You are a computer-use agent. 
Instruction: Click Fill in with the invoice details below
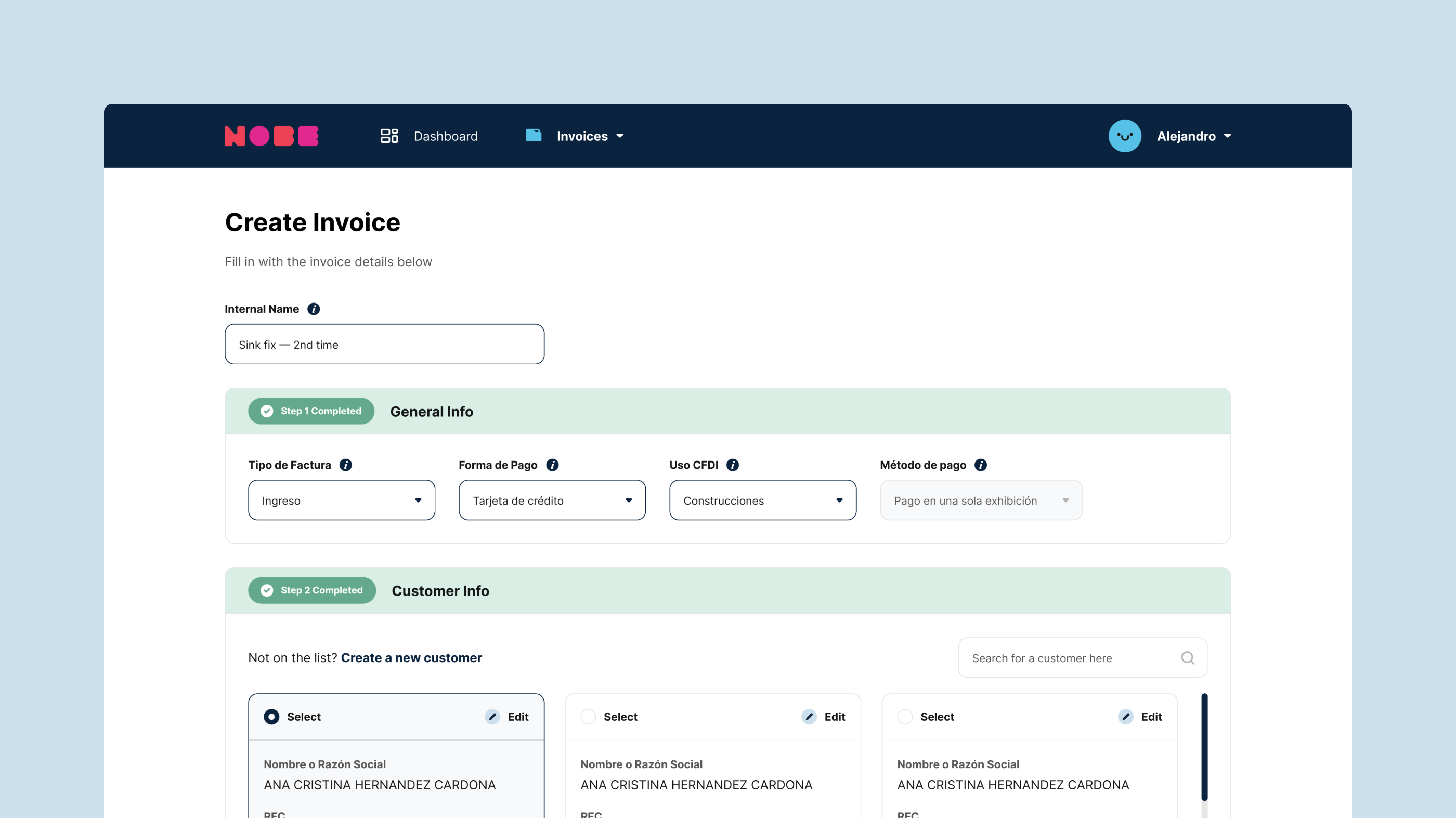329,262
